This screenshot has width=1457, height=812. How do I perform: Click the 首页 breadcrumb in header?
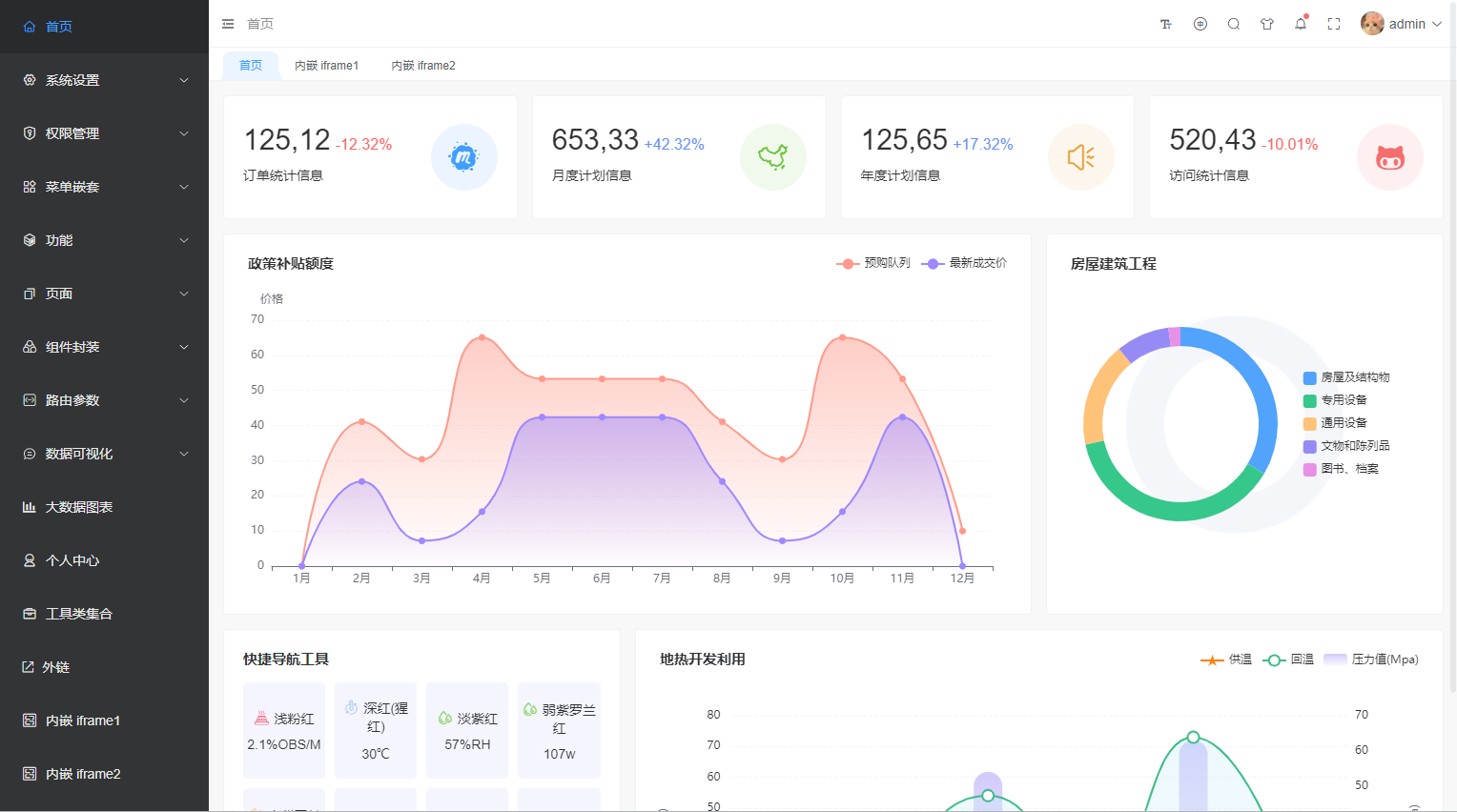[260, 24]
